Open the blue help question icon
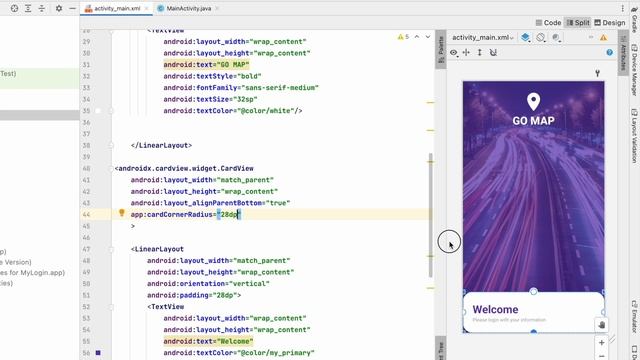 click(609, 52)
